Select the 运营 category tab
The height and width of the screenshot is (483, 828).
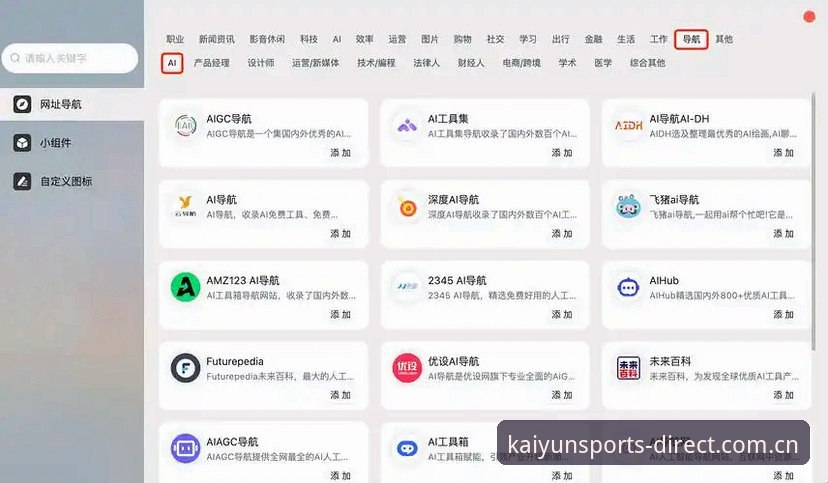(x=397, y=39)
